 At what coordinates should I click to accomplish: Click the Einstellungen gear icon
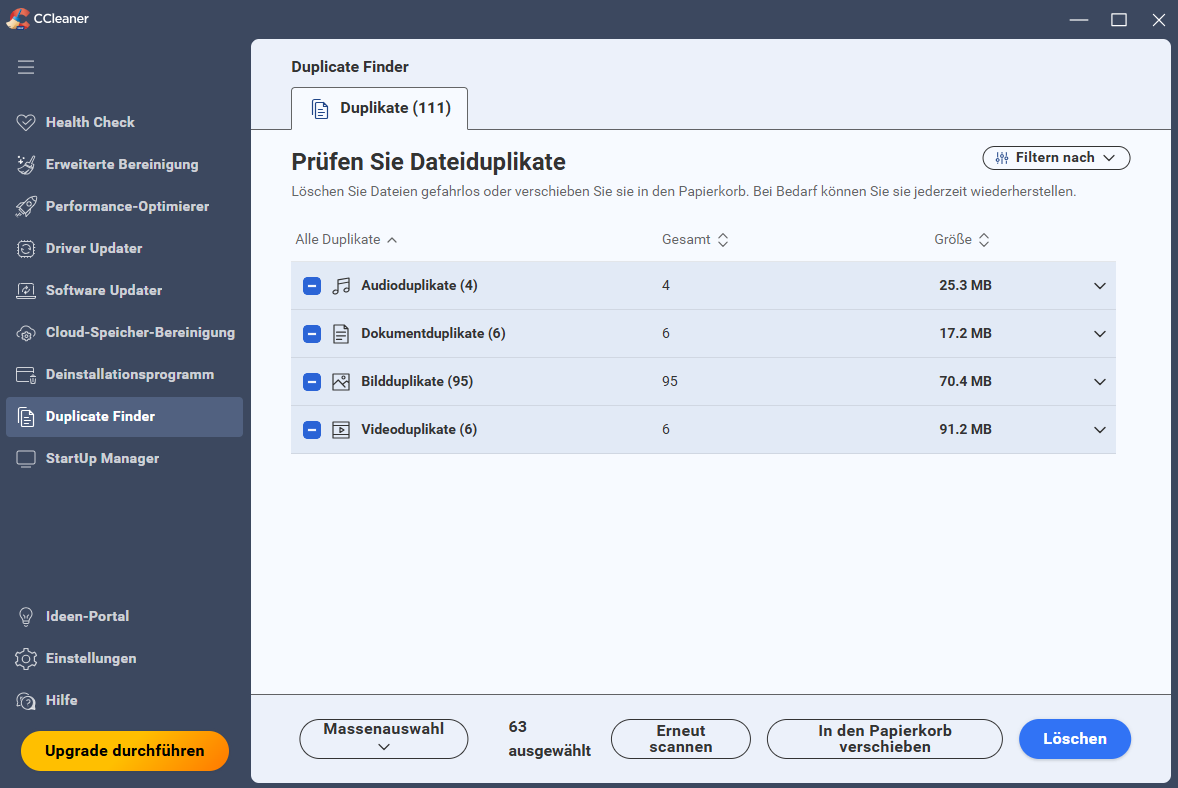(x=26, y=658)
